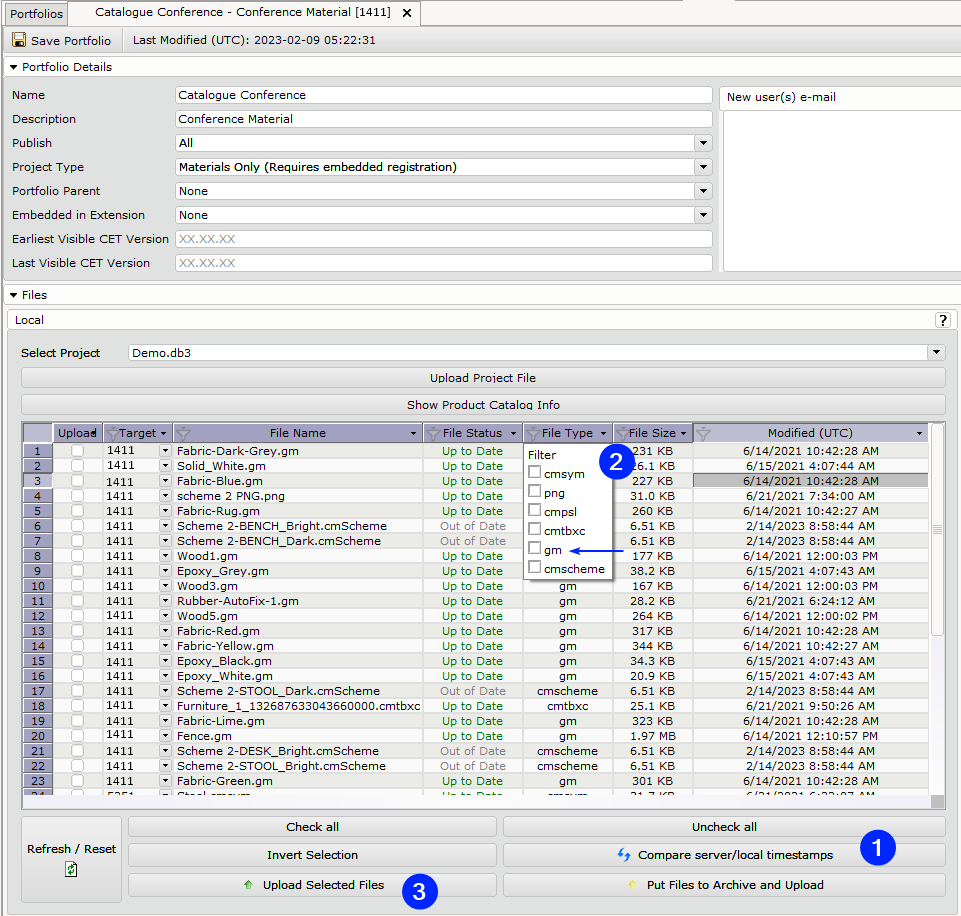961x916 pixels.
Task: Select the Rubber-AutoFix-1.gm file name
Action: (238, 601)
